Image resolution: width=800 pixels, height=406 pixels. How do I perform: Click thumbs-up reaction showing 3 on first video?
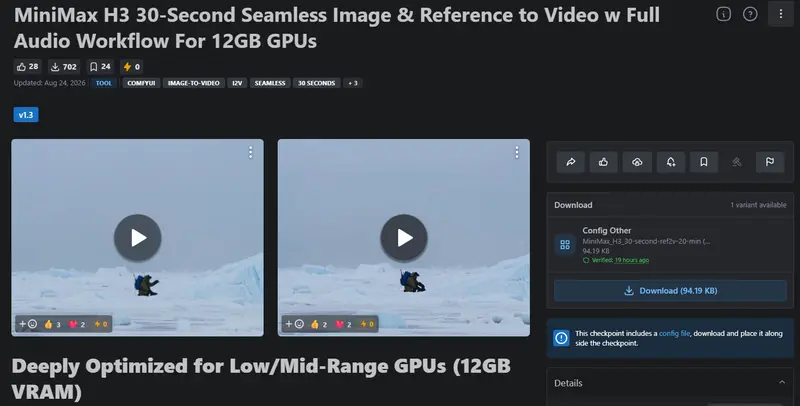pos(52,324)
